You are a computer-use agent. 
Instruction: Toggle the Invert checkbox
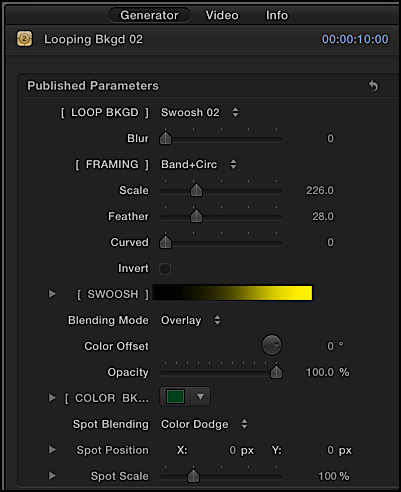click(165, 269)
